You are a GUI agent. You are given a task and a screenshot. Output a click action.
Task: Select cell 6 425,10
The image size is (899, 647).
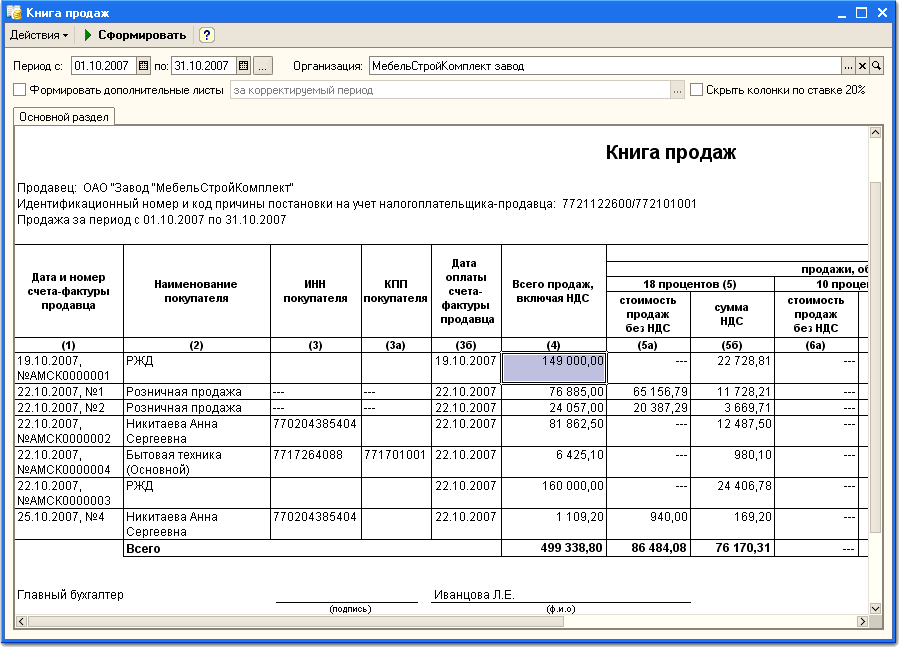[554, 462]
